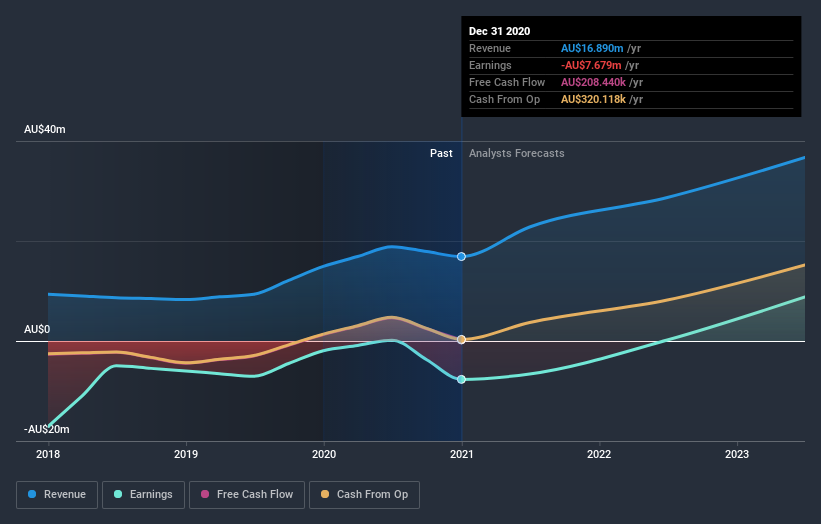821x524 pixels.
Task: Click the 2021 x-axis label
Action: click(461, 454)
